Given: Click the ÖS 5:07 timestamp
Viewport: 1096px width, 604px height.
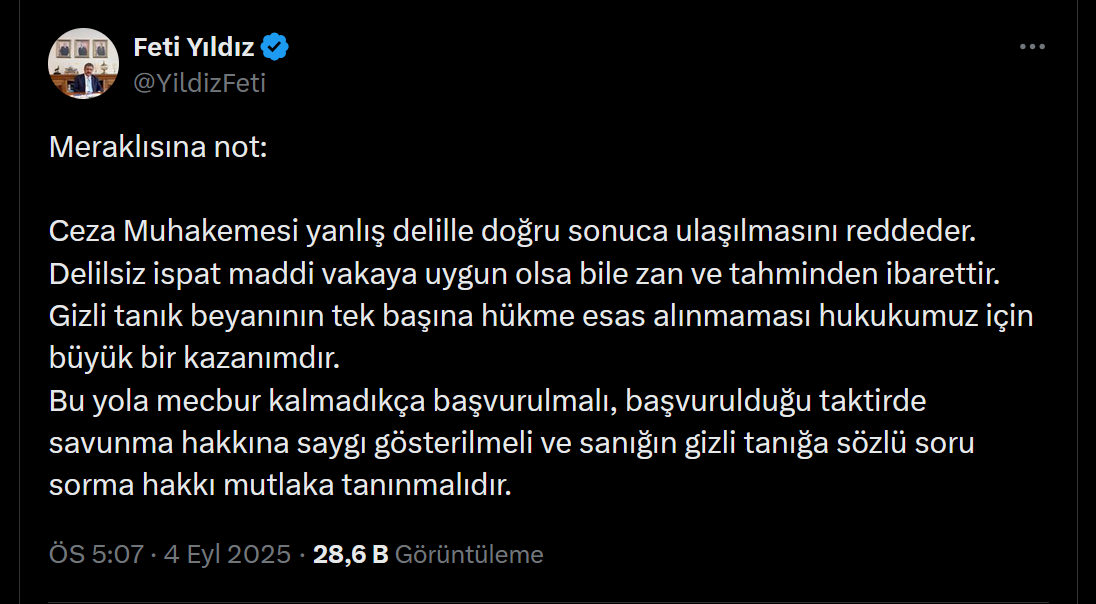Looking at the screenshot, I should point(97,555).
